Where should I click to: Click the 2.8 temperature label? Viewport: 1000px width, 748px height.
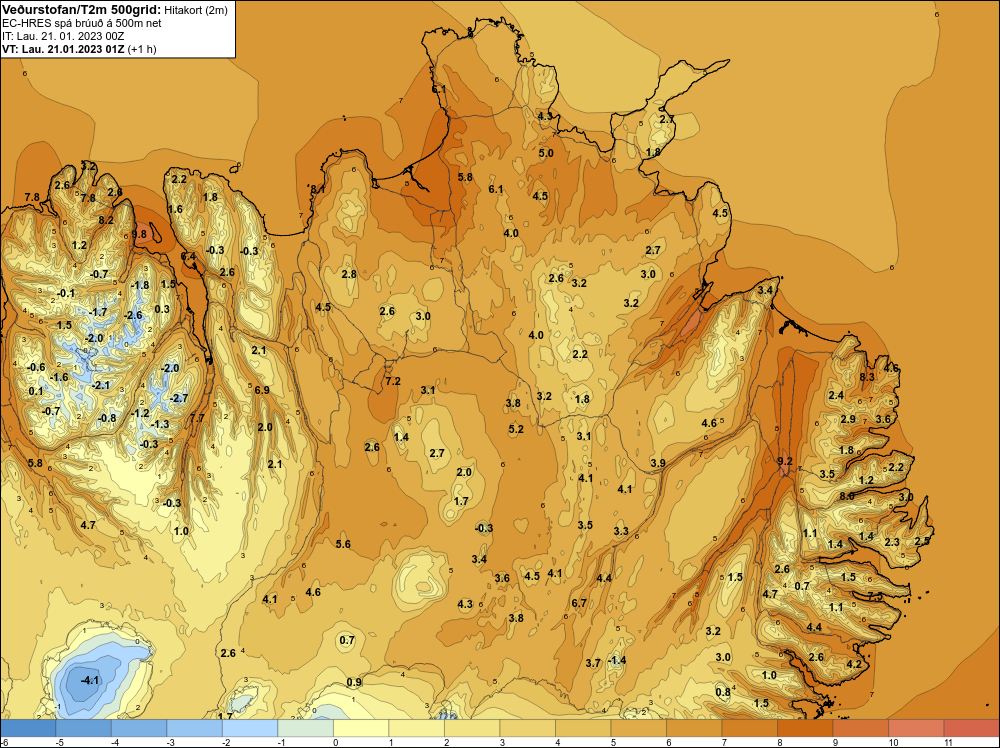pyautogui.click(x=349, y=274)
